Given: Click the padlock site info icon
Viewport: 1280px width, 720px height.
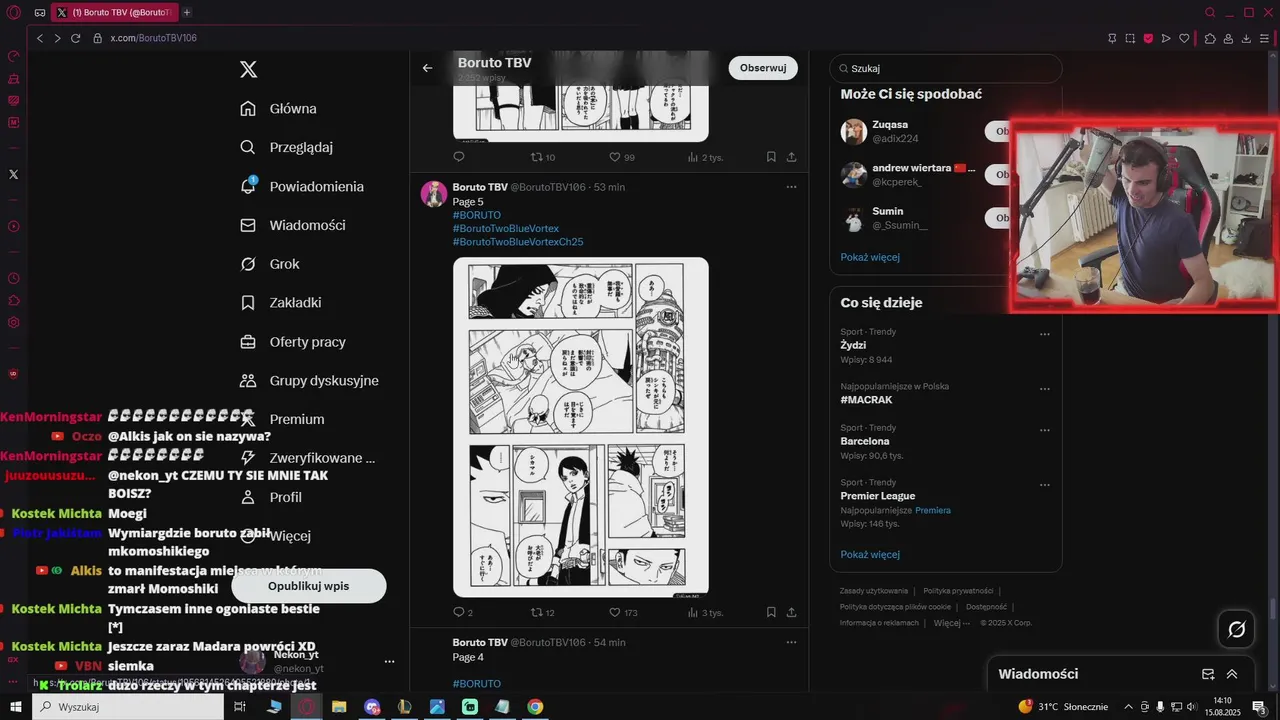Looking at the screenshot, I should point(98,38).
